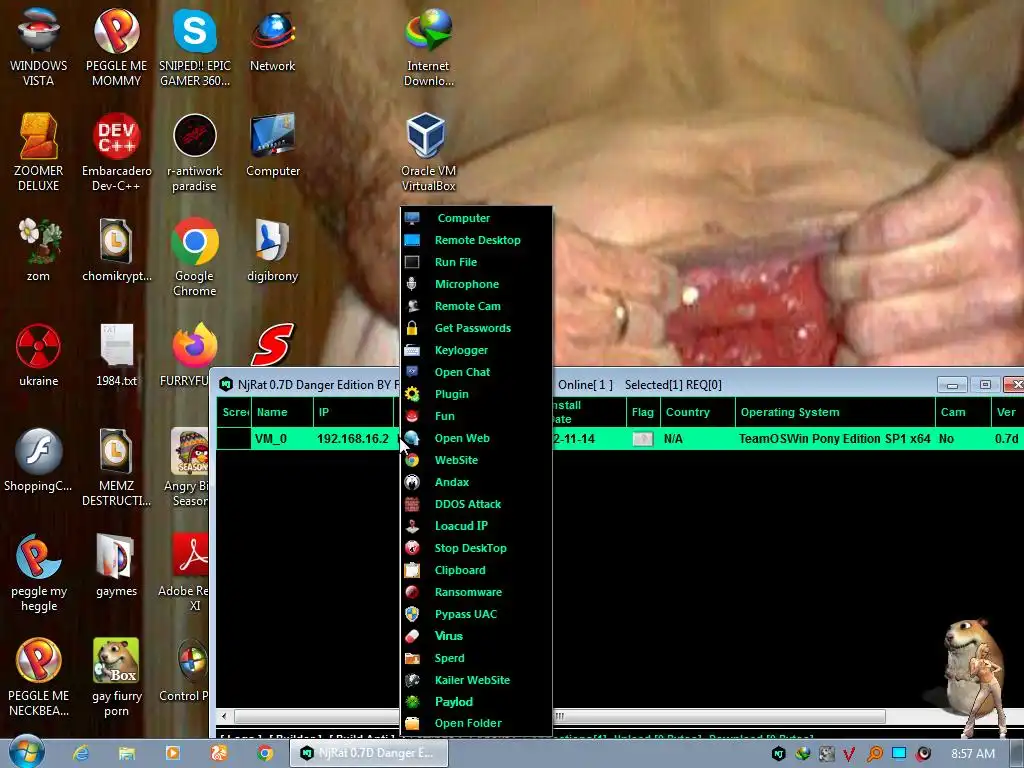
Task: Switch to the NjRat 0.7D taskbar button
Action: click(x=369, y=753)
